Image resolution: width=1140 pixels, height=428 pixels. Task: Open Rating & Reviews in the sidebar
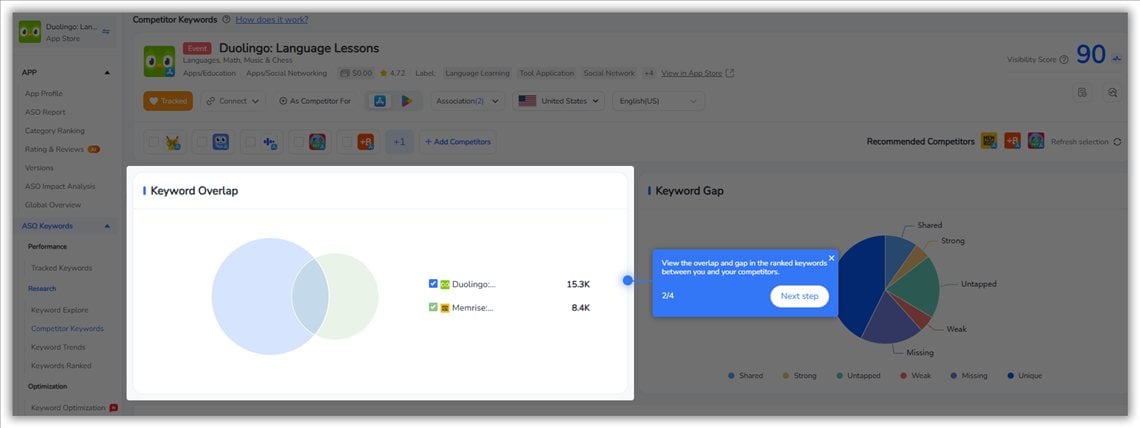[x=55, y=149]
